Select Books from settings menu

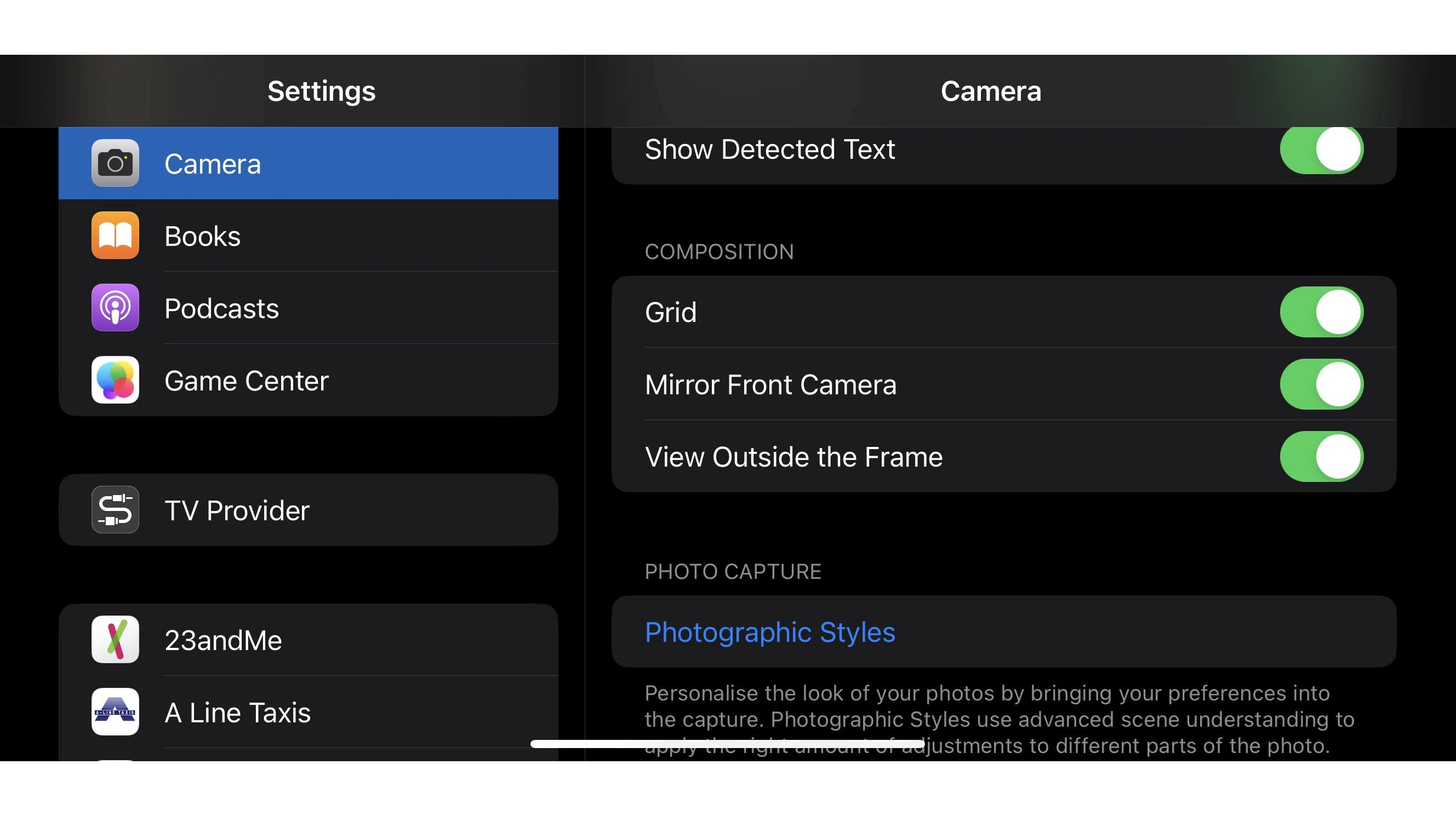pyautogui.click(x=311, y=235)
